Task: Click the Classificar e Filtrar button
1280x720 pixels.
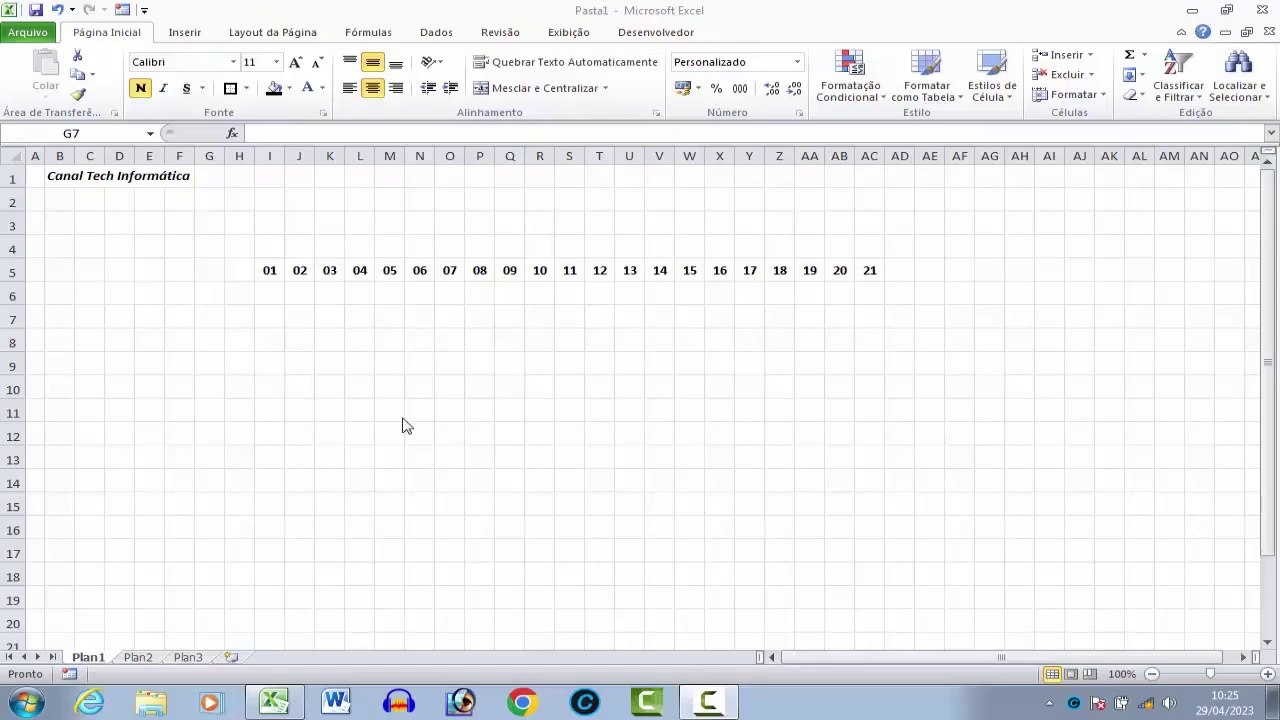Action: point(1178,75)
